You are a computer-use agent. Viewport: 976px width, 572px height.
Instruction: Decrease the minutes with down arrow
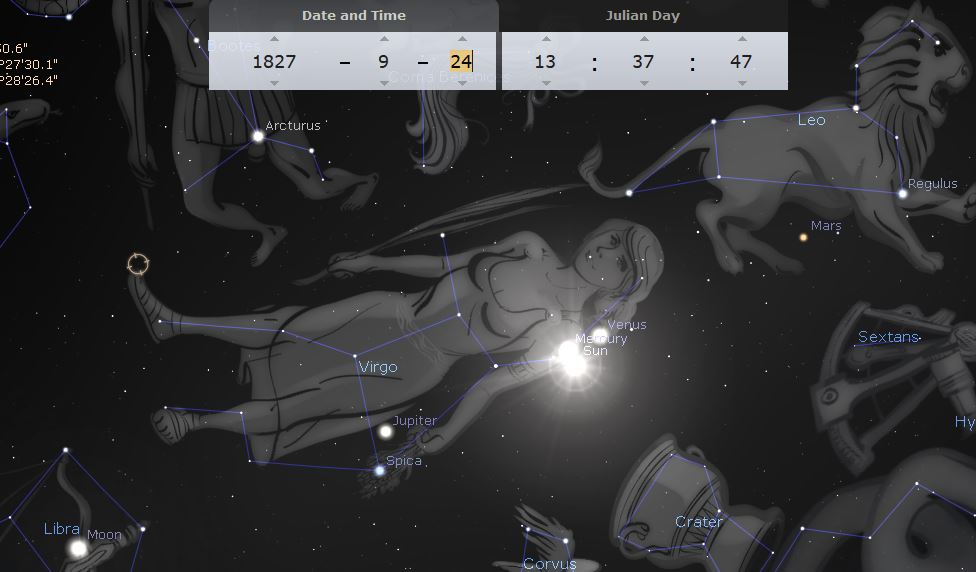pos(644,83)
